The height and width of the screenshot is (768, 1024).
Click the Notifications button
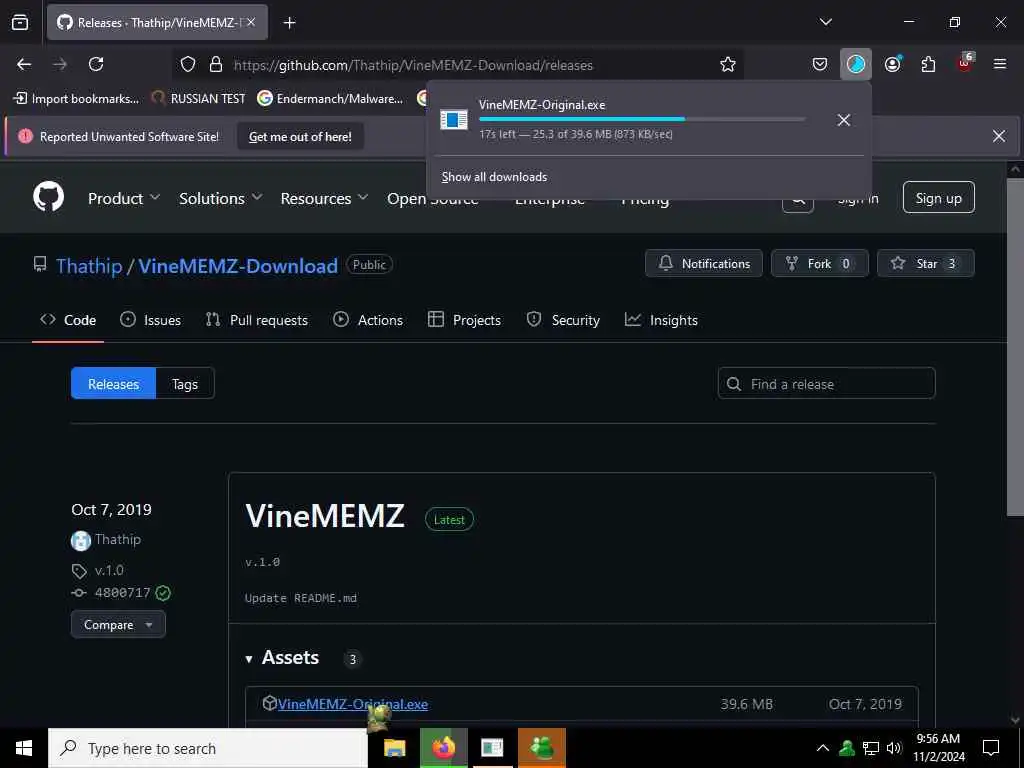(x=704, y=263)
